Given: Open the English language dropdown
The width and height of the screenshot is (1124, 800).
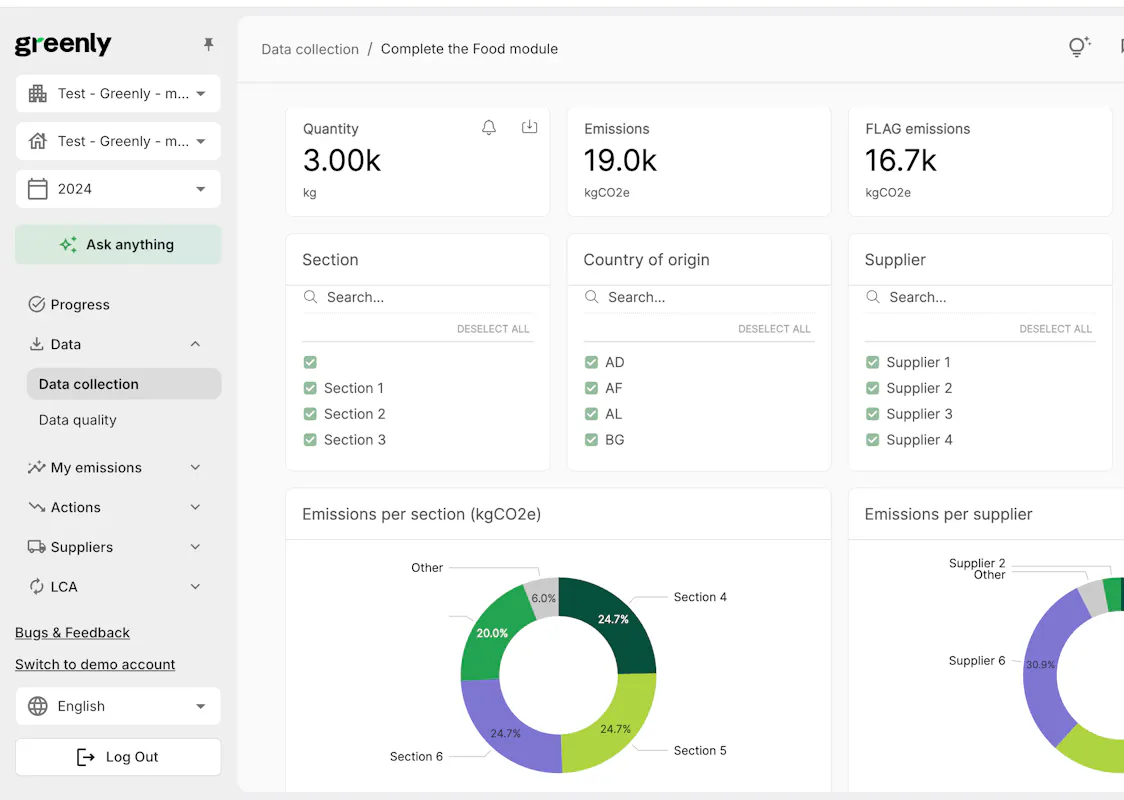Looking at the screenshot, I should pyautogui.click(x=118, y=706).
